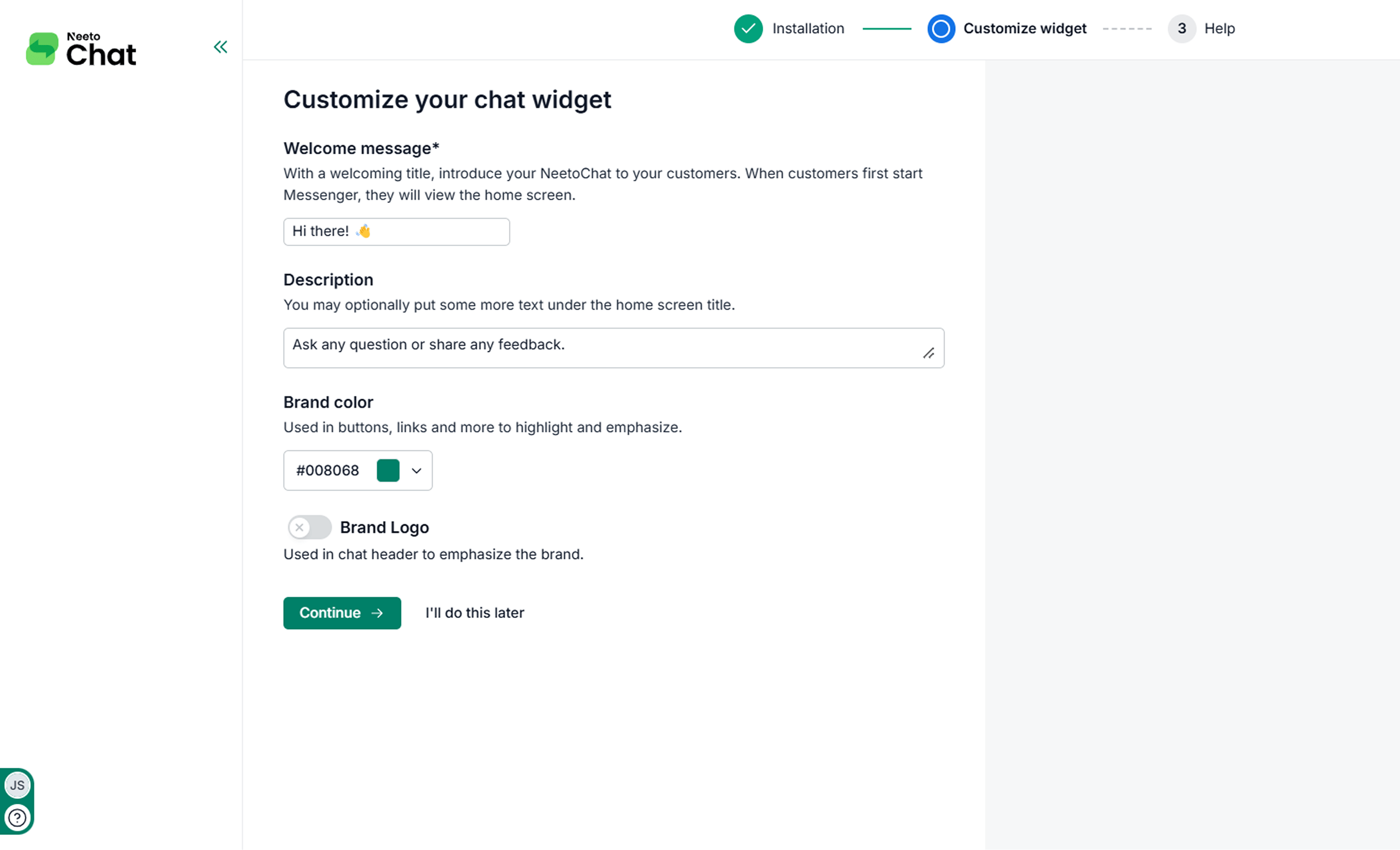Click the #008068 hex color field

point(328,470)
